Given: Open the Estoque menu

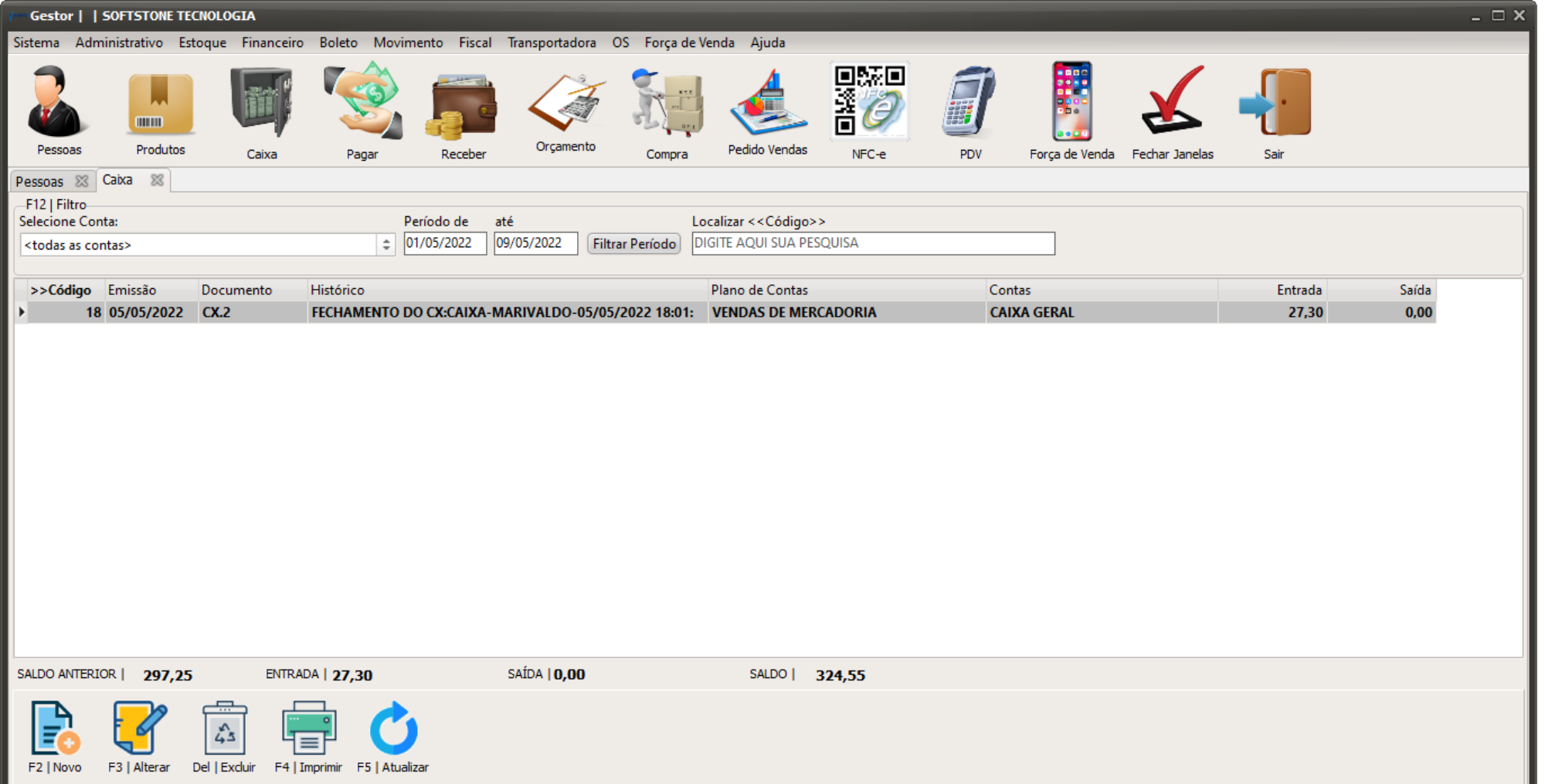Looking at the screenshot, I should [x=202, y=42].
